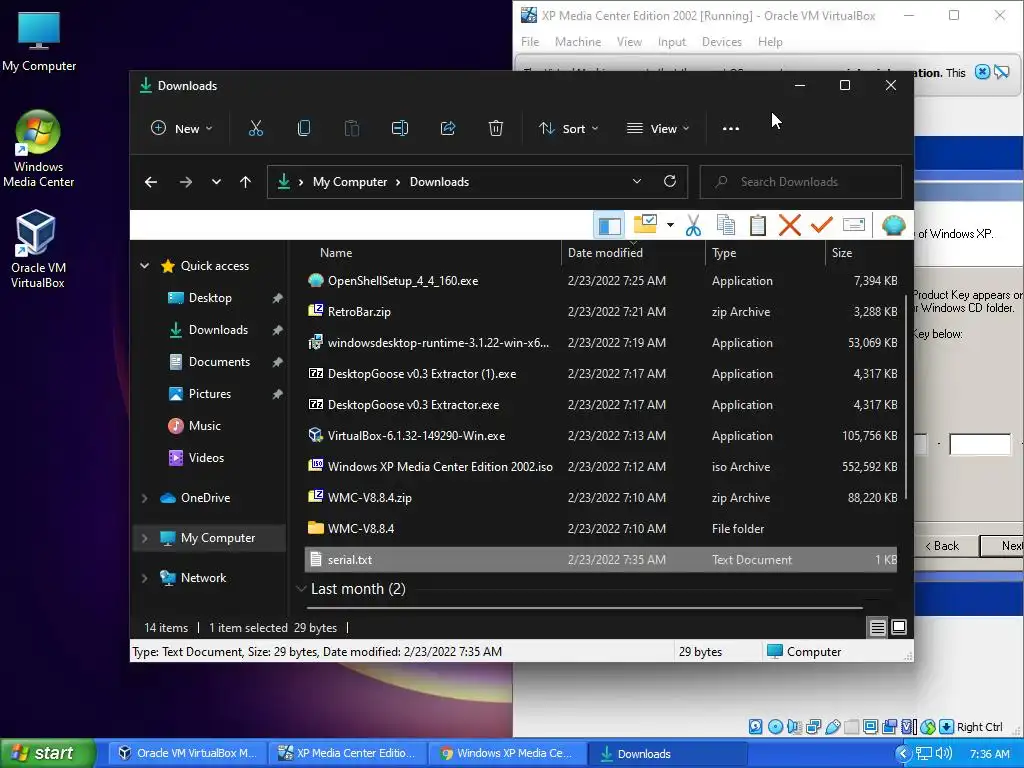The width and height of the screenshot is (1024, 768).
Task: Select Documents in Quick access
Action: pos(219,362)
